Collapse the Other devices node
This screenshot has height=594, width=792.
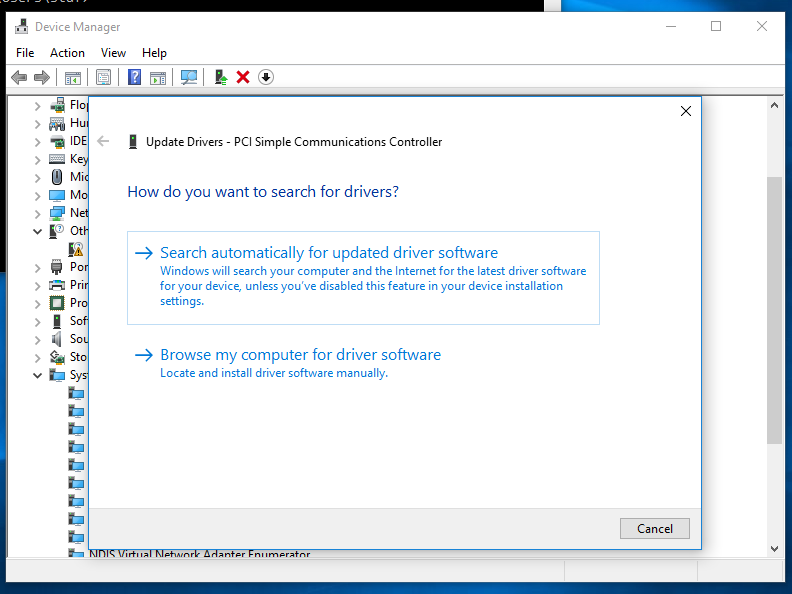click(x=38, y=231)
